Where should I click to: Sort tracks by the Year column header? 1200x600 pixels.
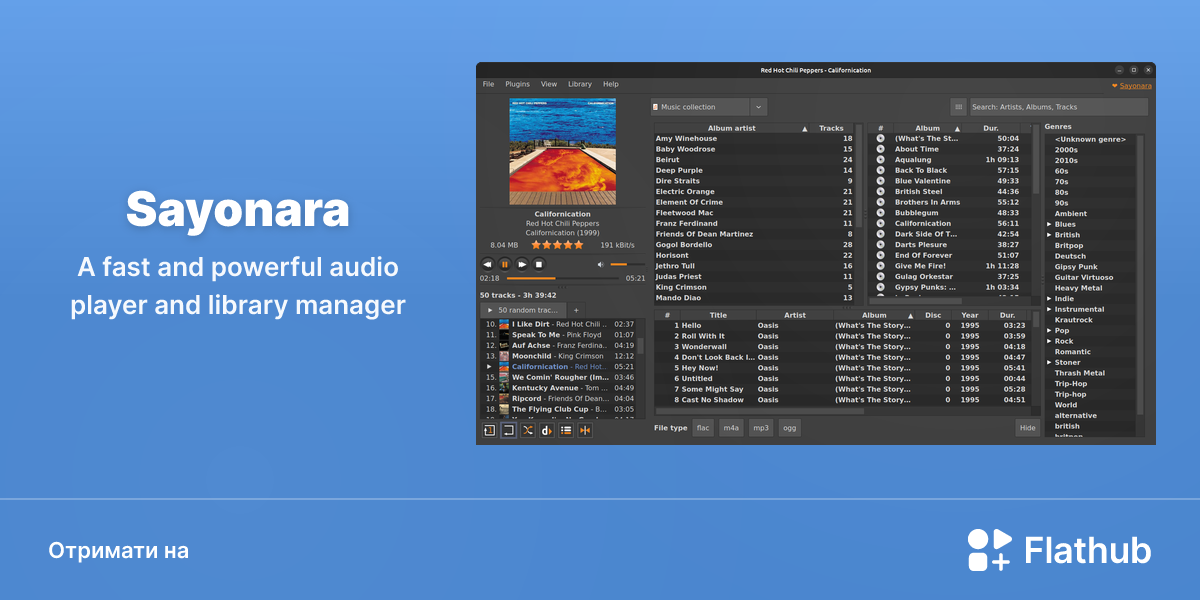click(970, 315)
